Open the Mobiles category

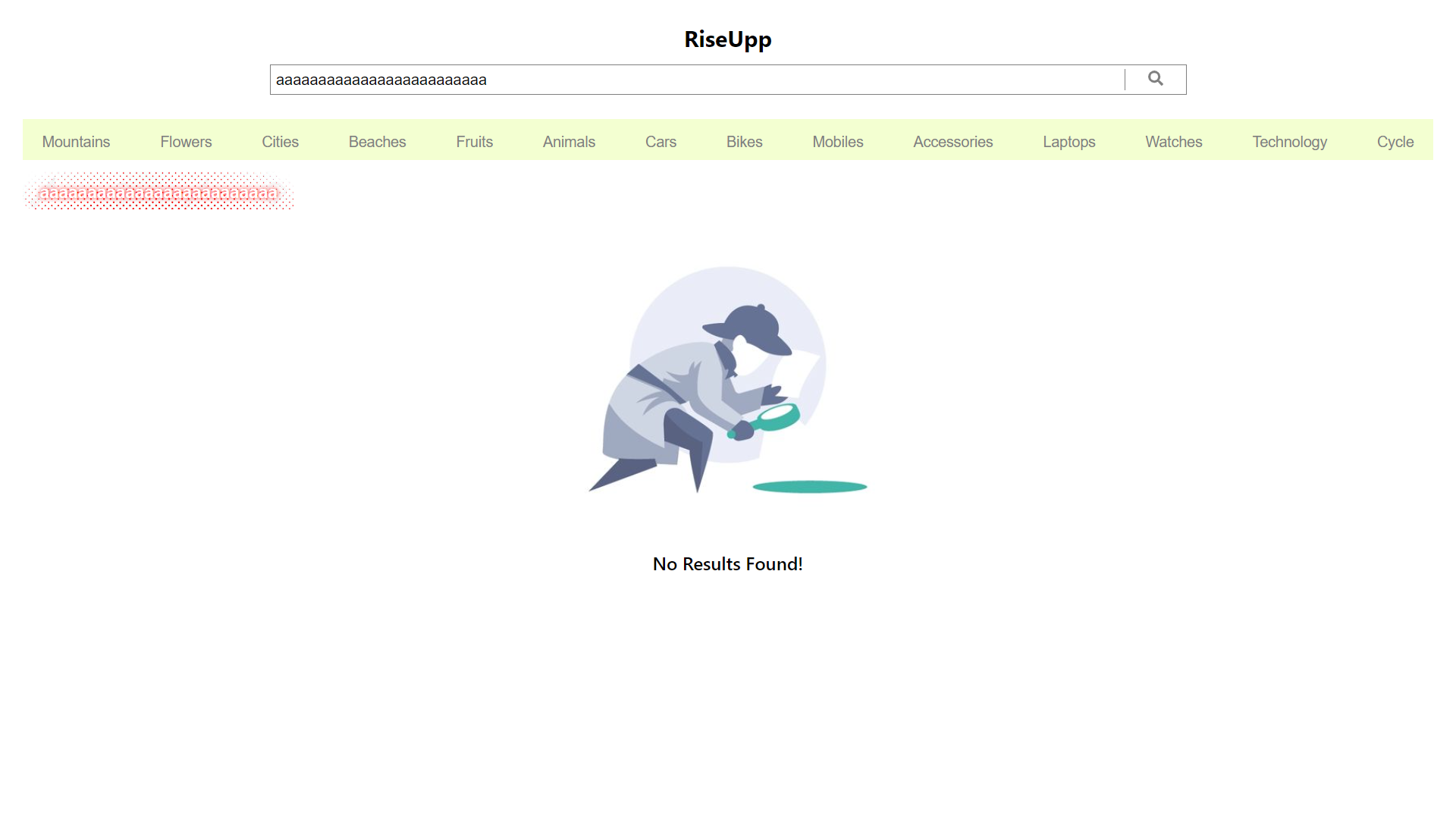pyautogui.click(x=838, y=142)
